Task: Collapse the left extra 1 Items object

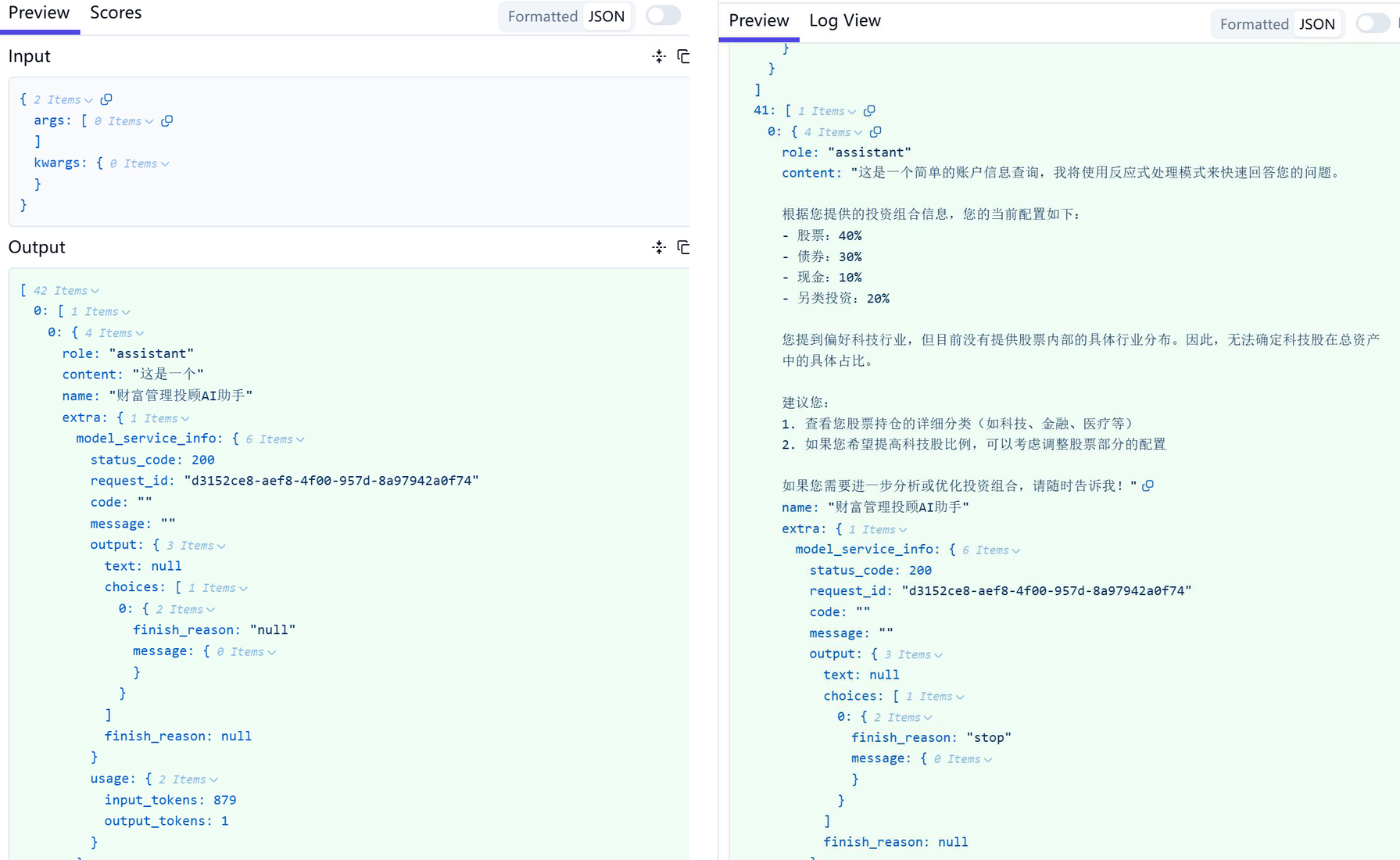Action: point(184,418)
